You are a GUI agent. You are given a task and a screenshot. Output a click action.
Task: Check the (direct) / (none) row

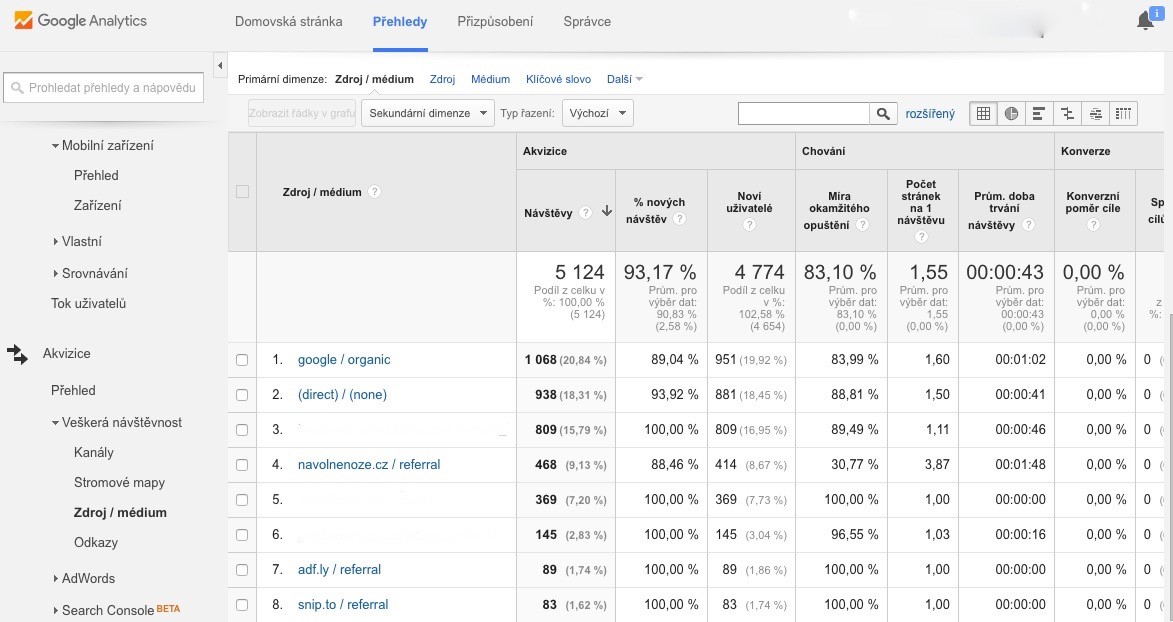point(242,394)
